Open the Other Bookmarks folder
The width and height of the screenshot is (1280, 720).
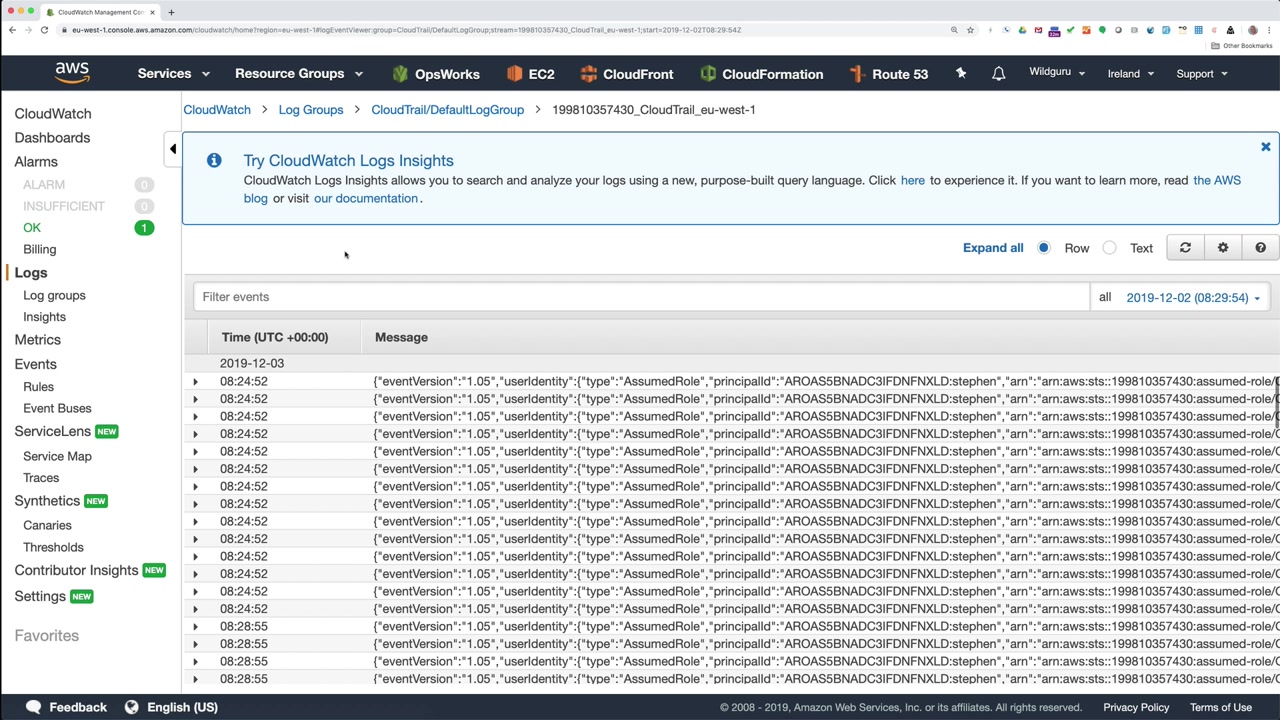1241,46
